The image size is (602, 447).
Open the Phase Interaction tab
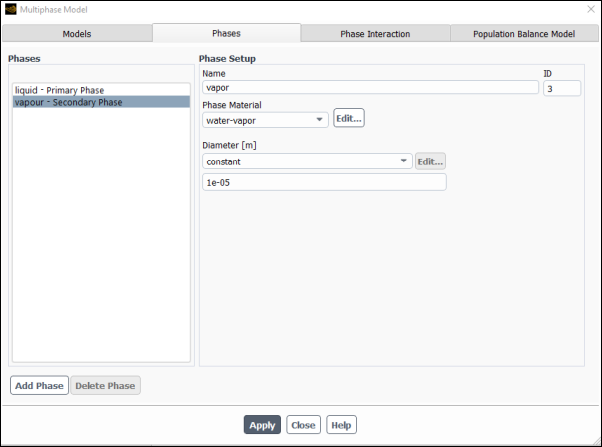point(375,33)
